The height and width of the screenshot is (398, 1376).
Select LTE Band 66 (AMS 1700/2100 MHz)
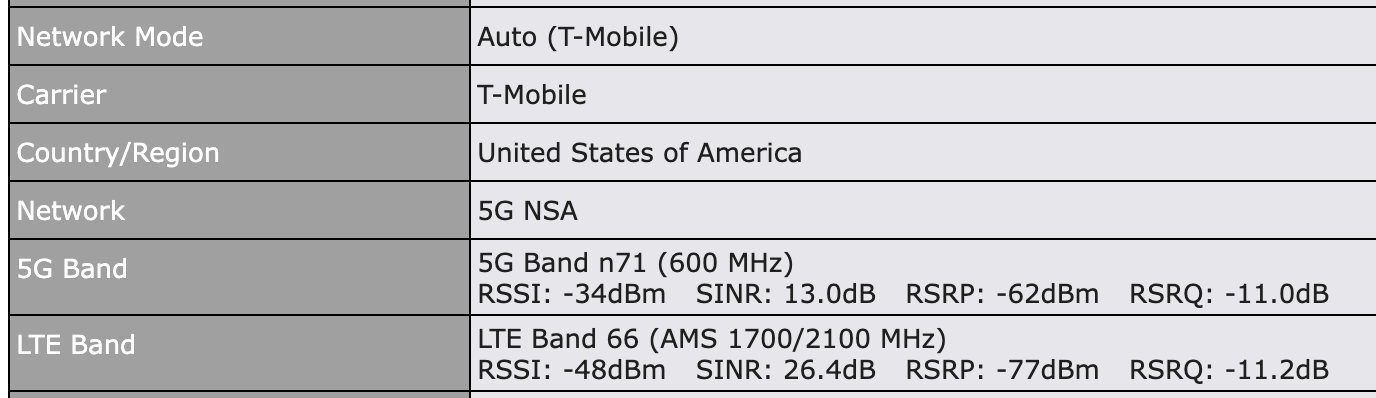click(712, 341)
